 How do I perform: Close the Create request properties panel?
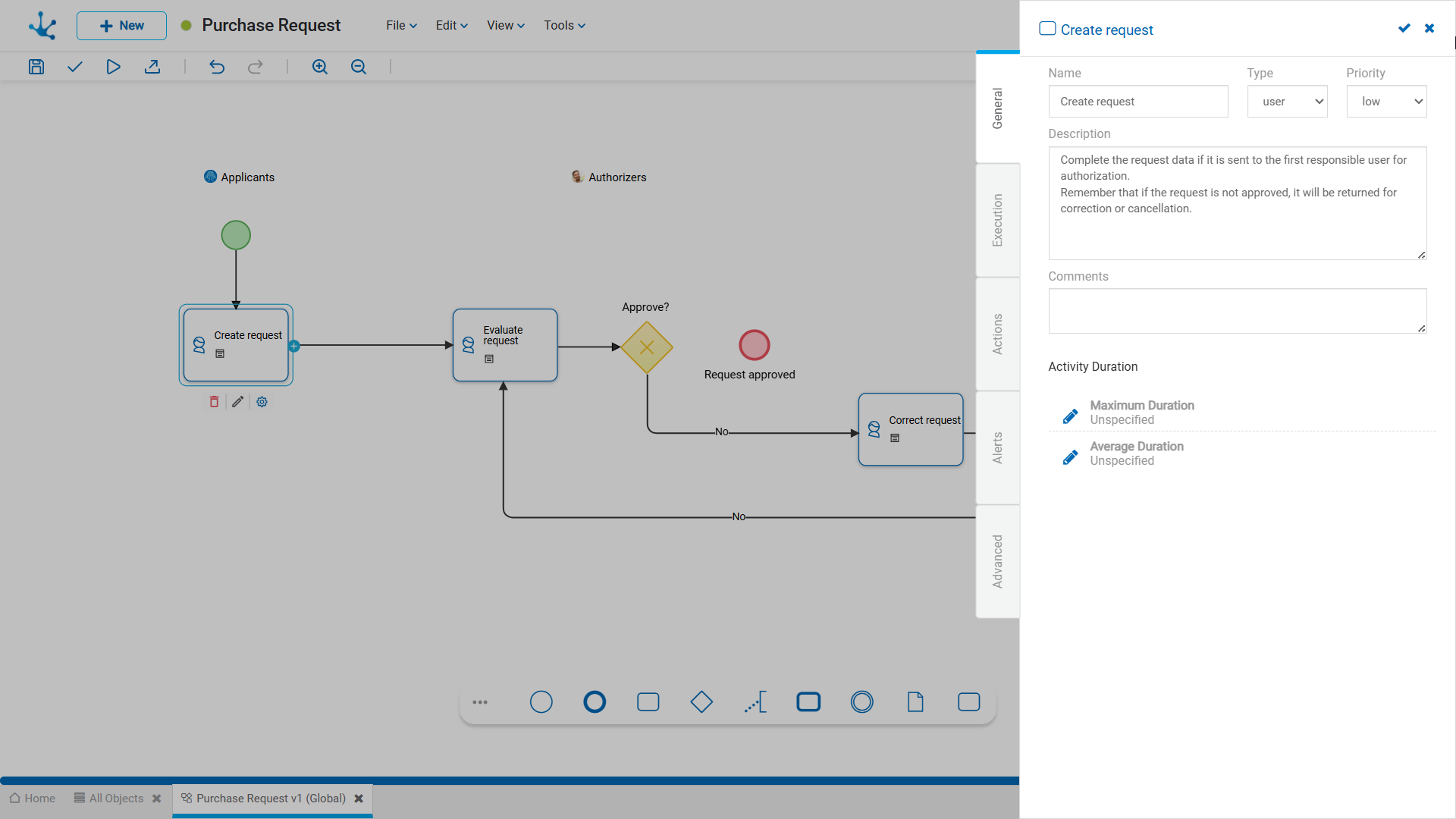point(1429,28)
